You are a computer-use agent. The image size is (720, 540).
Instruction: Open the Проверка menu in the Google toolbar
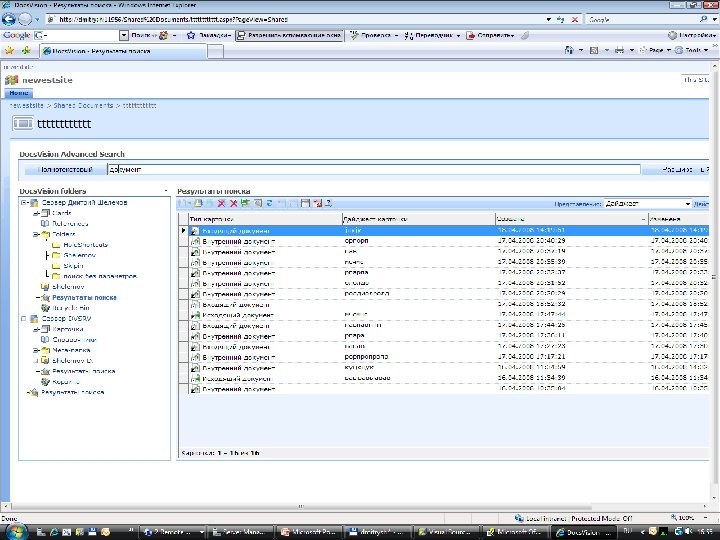click(374, 35)
